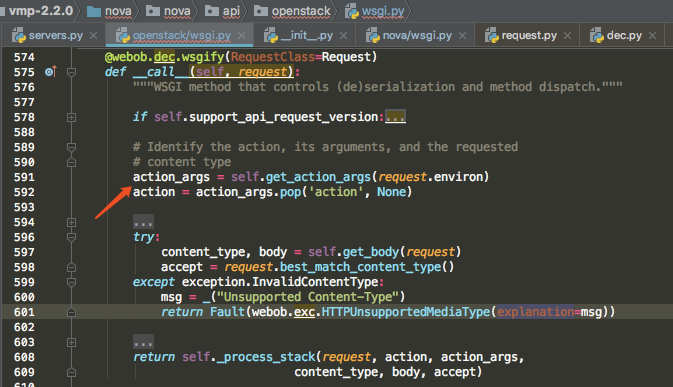Click the openstack folder breadcrumb
This screenshot has height=387, width=673.
pyautogui.click(x=292, y=11)
